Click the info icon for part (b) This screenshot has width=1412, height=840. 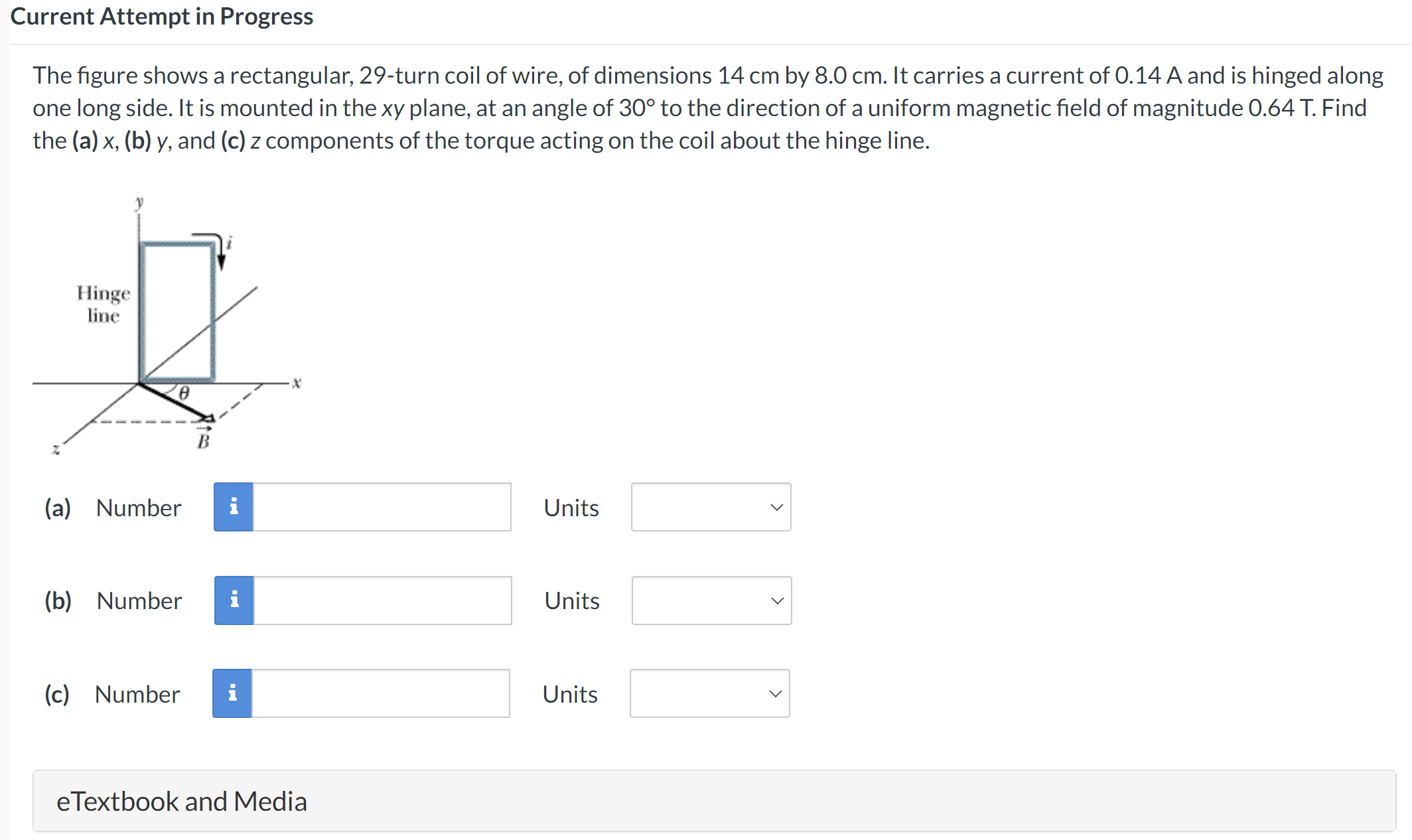[x=234, y=600]
